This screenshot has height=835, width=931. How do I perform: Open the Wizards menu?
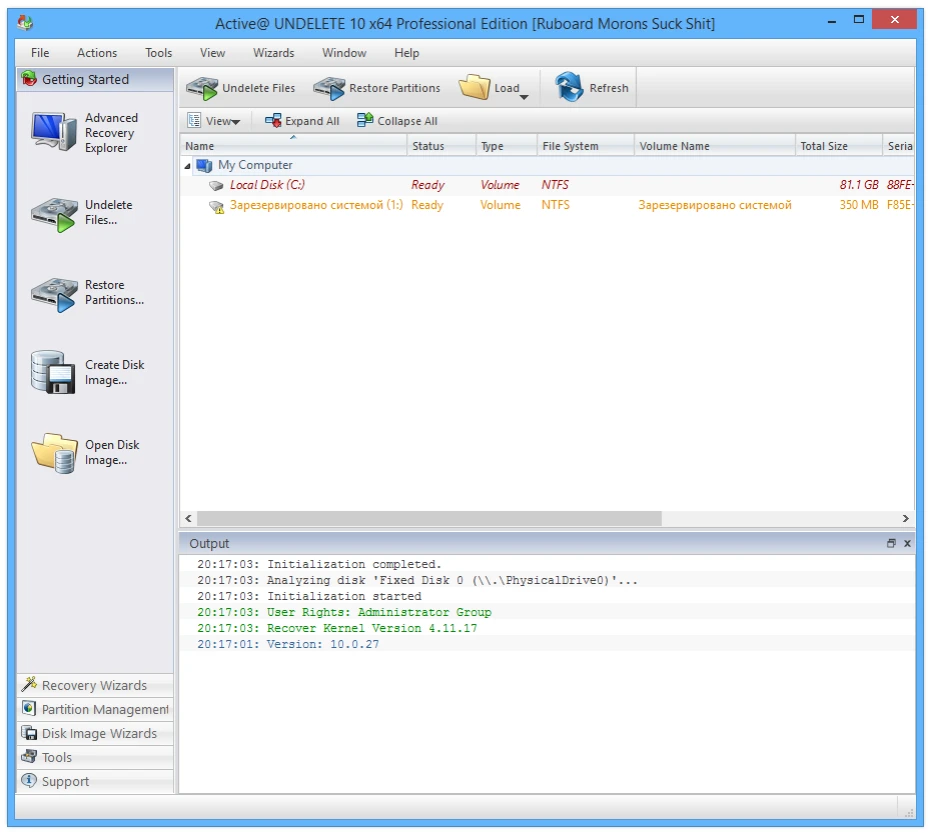(273, 53)
